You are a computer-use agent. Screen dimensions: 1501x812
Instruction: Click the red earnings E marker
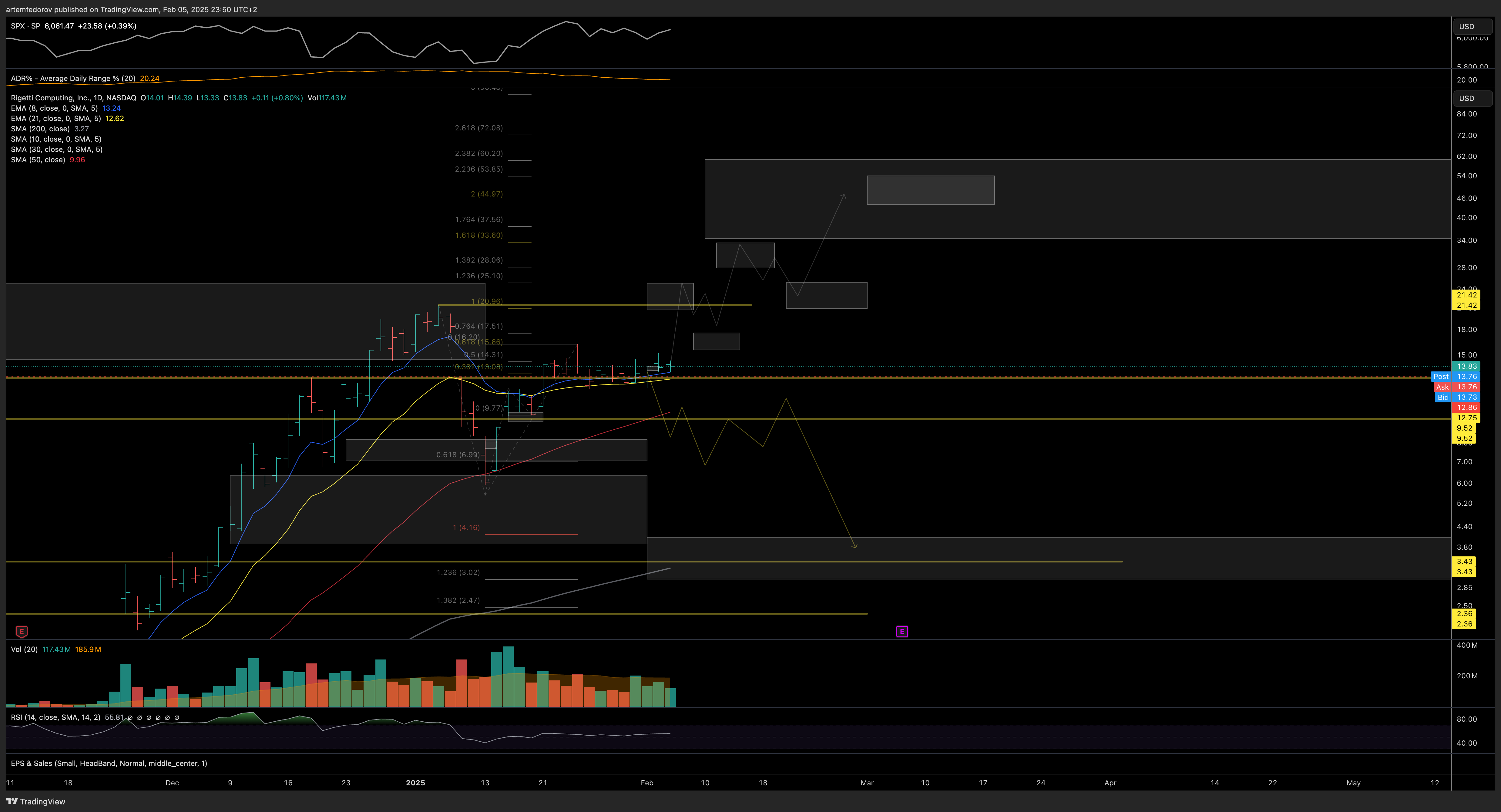pos(22,631)
